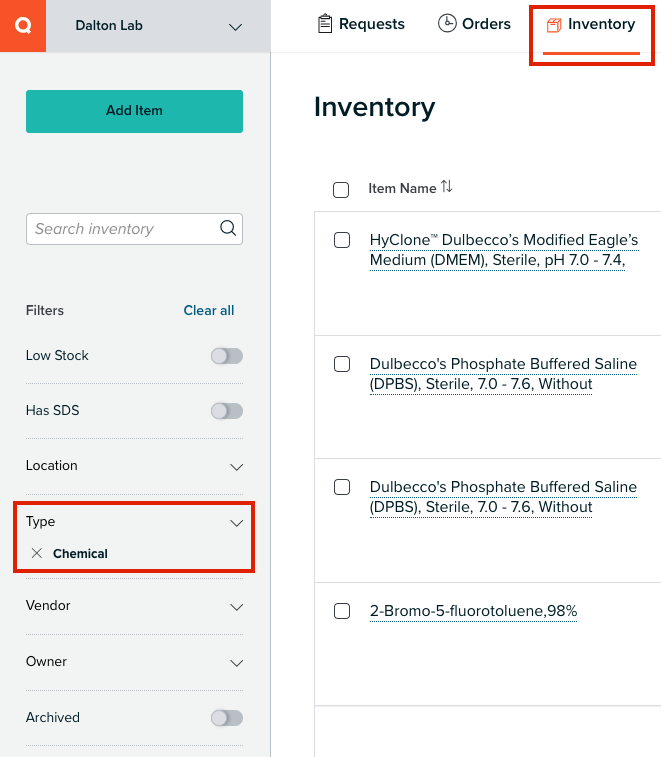
Task: Click the orange Quartzy logo icon
Action: click(23, 26)
